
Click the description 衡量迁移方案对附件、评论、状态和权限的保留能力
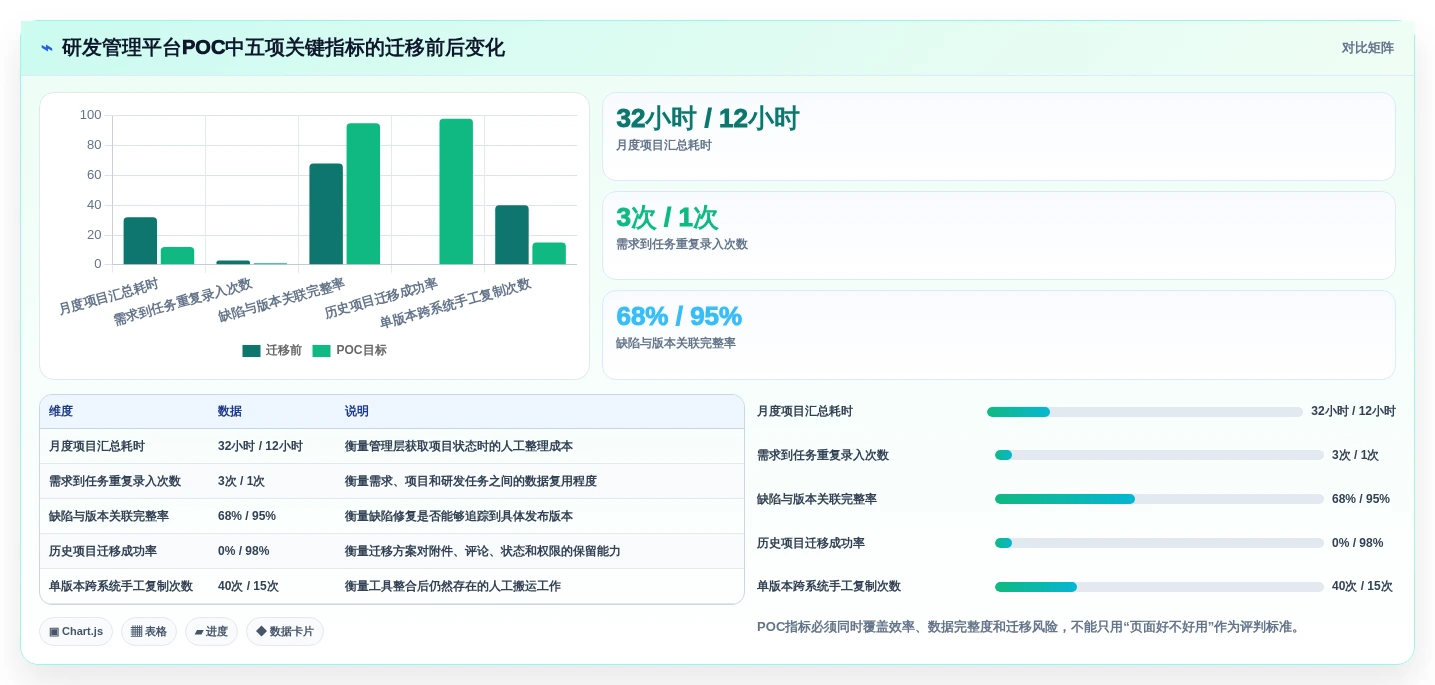pyautogui.click(x=483, y=552)
